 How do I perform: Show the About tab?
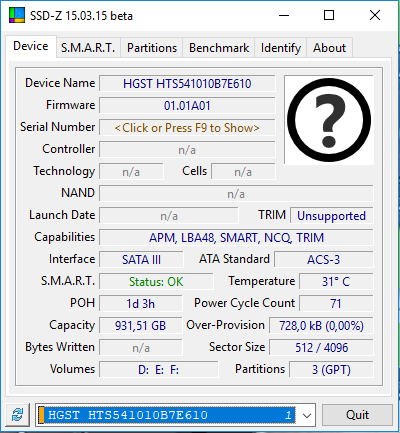click(329, 48)
